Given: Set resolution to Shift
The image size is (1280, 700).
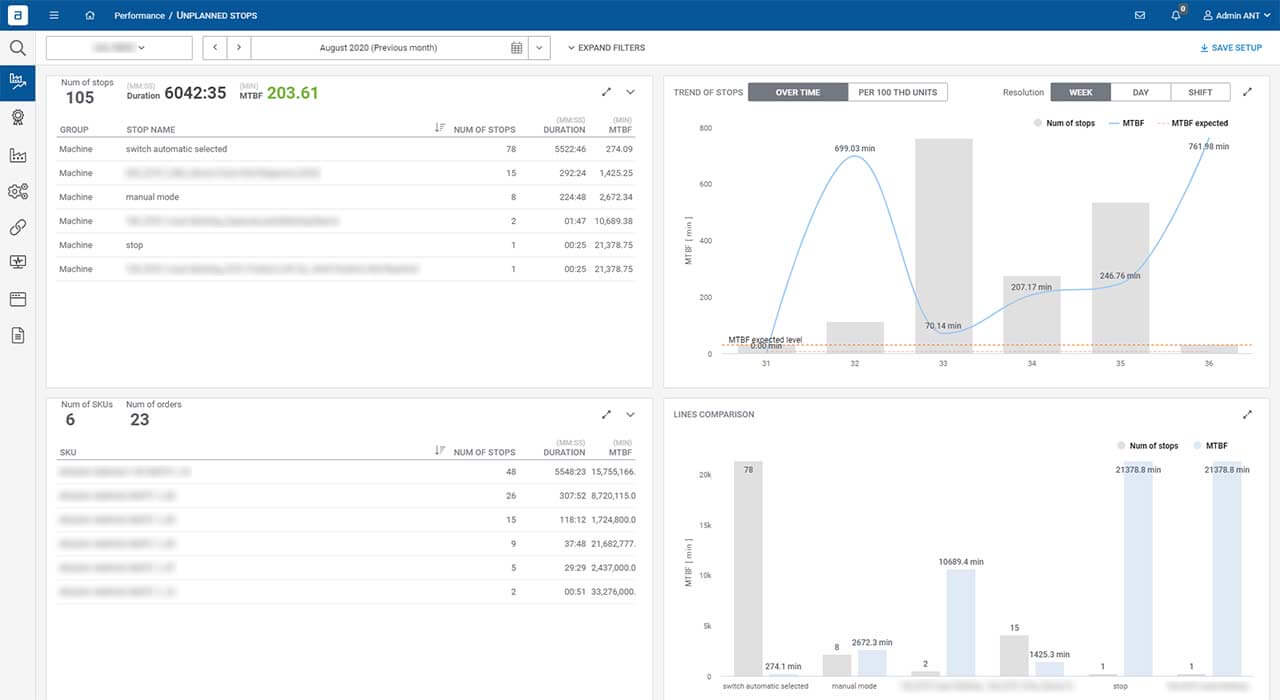Looking at the screenshot, I should coord(1201,92).
